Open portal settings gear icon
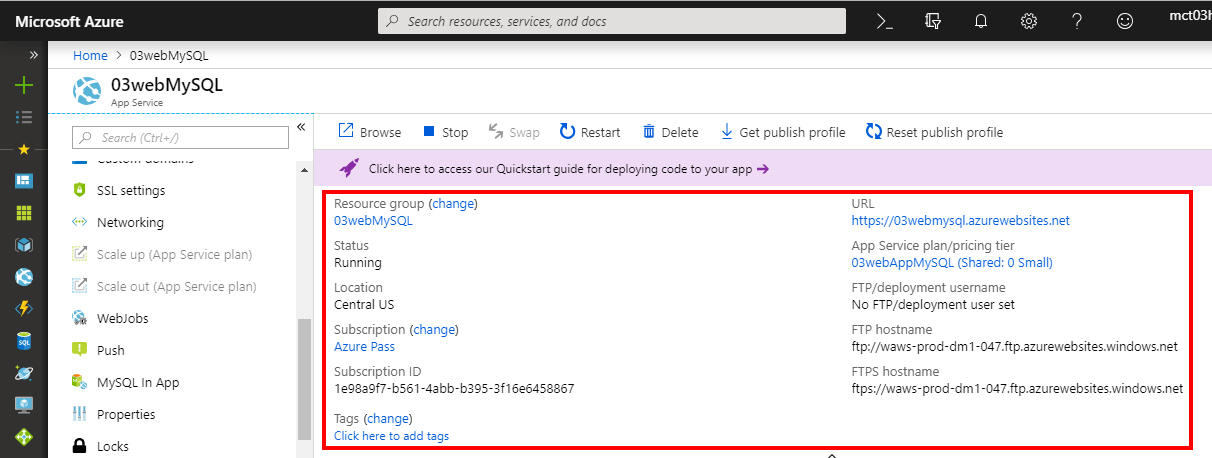 click(1028, 21)
